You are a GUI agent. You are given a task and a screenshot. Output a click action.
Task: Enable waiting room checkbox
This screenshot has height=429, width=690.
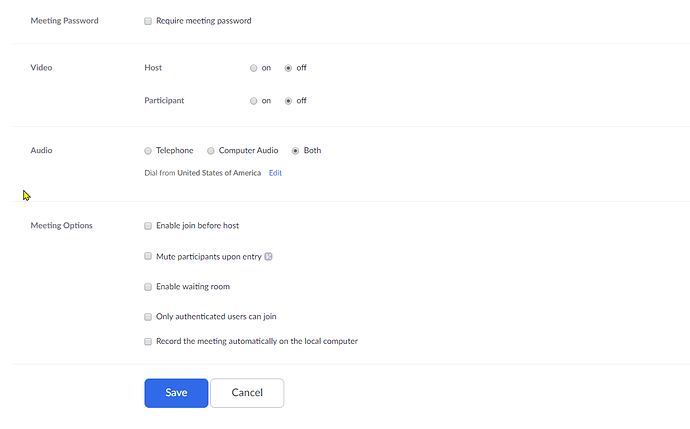148,287
